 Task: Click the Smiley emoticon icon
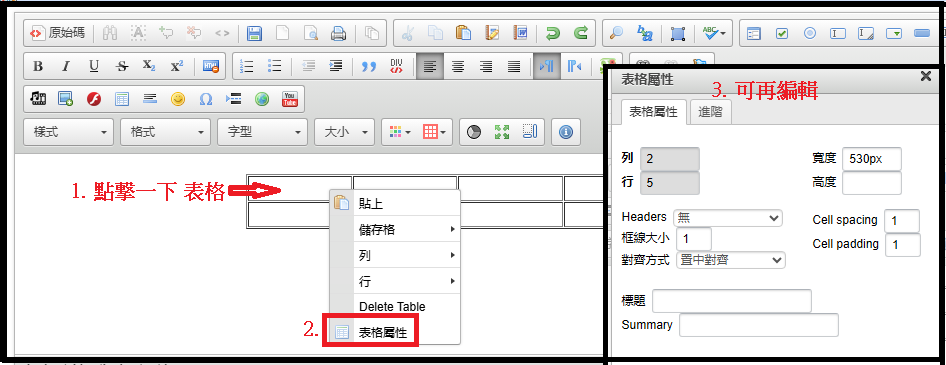click(x=177, y=99)
